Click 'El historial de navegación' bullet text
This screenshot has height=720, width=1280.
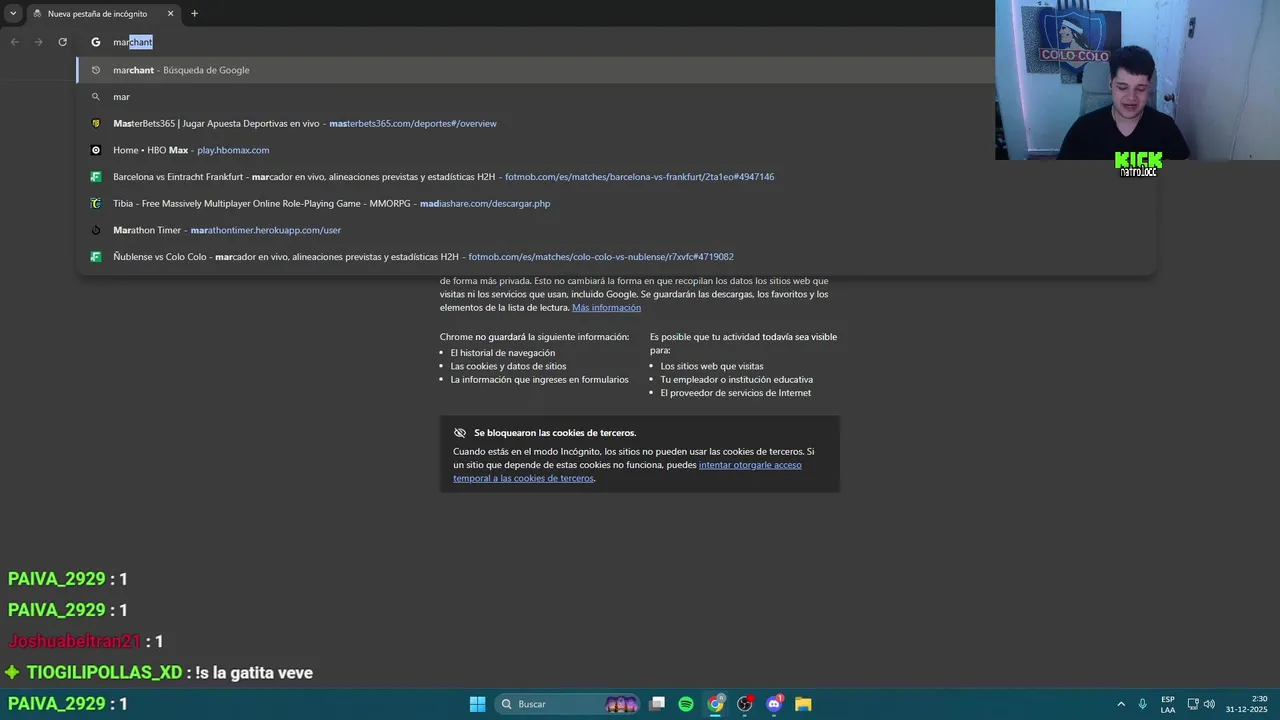coord(502,353)
